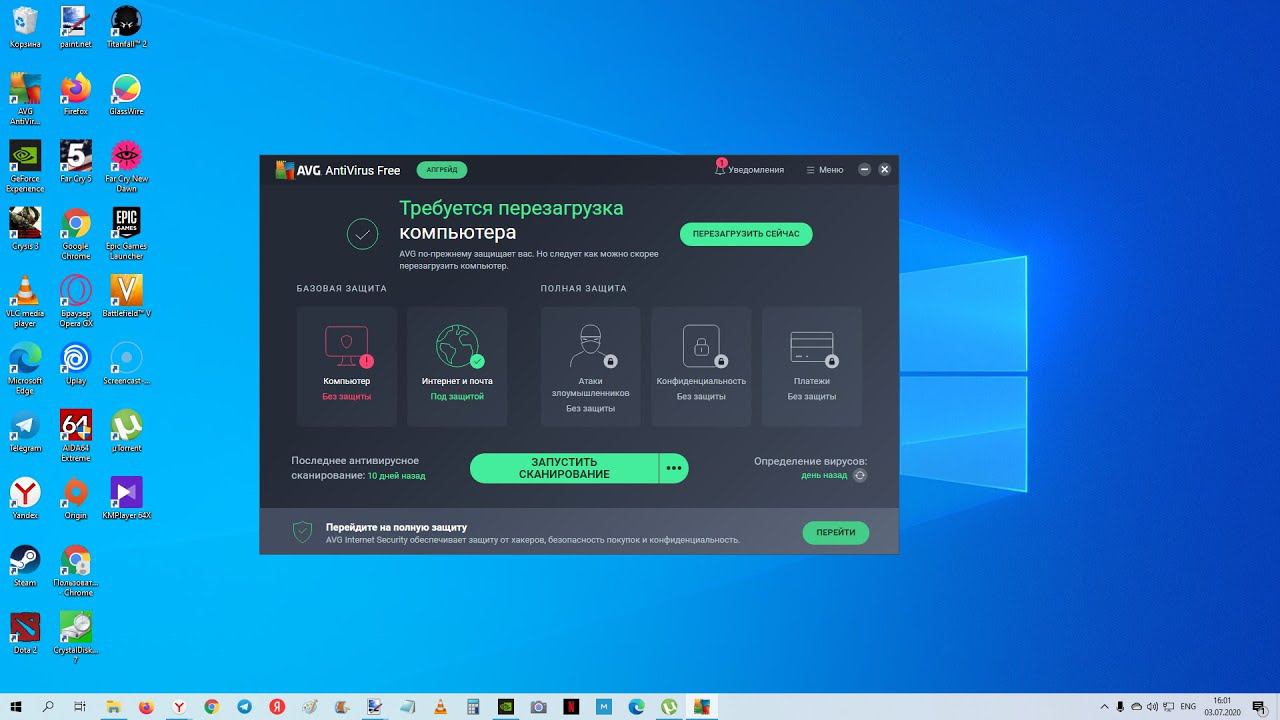Expand scan options with the three-dots button
The image size is (1280, 720).
point(674,468)
